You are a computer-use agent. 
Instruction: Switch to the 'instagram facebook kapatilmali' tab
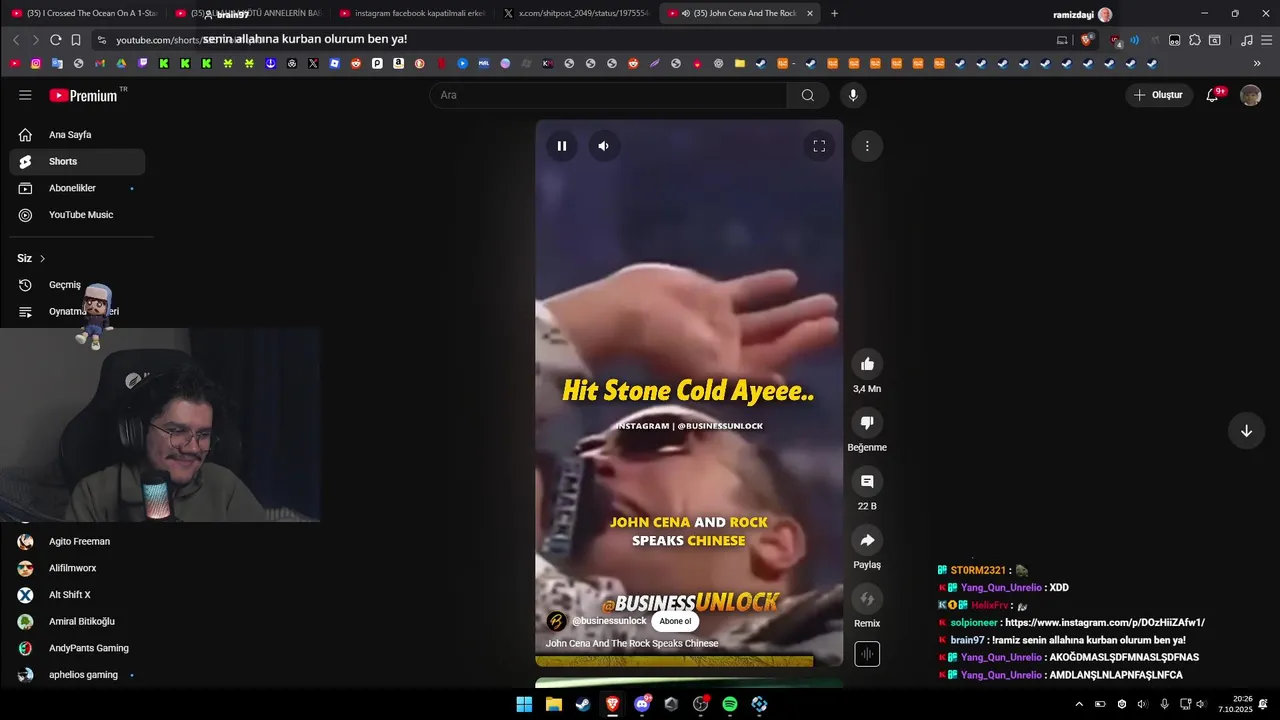click(x=412, y=13)
